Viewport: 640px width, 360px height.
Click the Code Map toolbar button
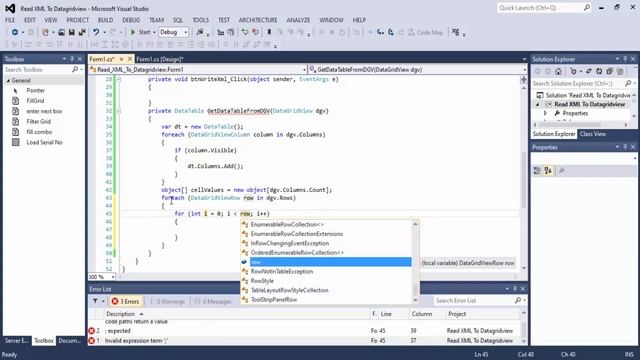click(x=425, y=32)
